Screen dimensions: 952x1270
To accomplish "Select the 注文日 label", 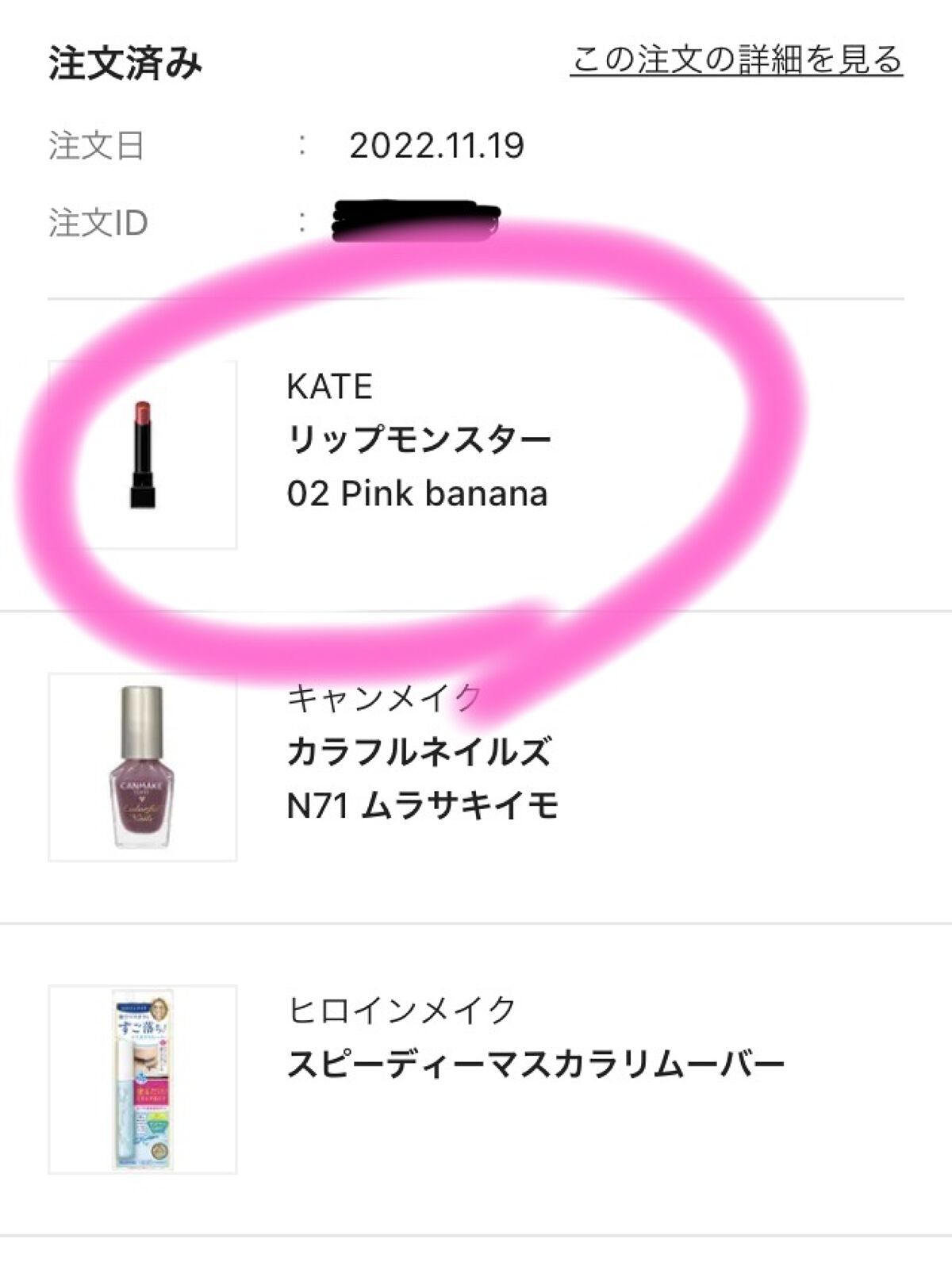I will [x=96, y=146].
